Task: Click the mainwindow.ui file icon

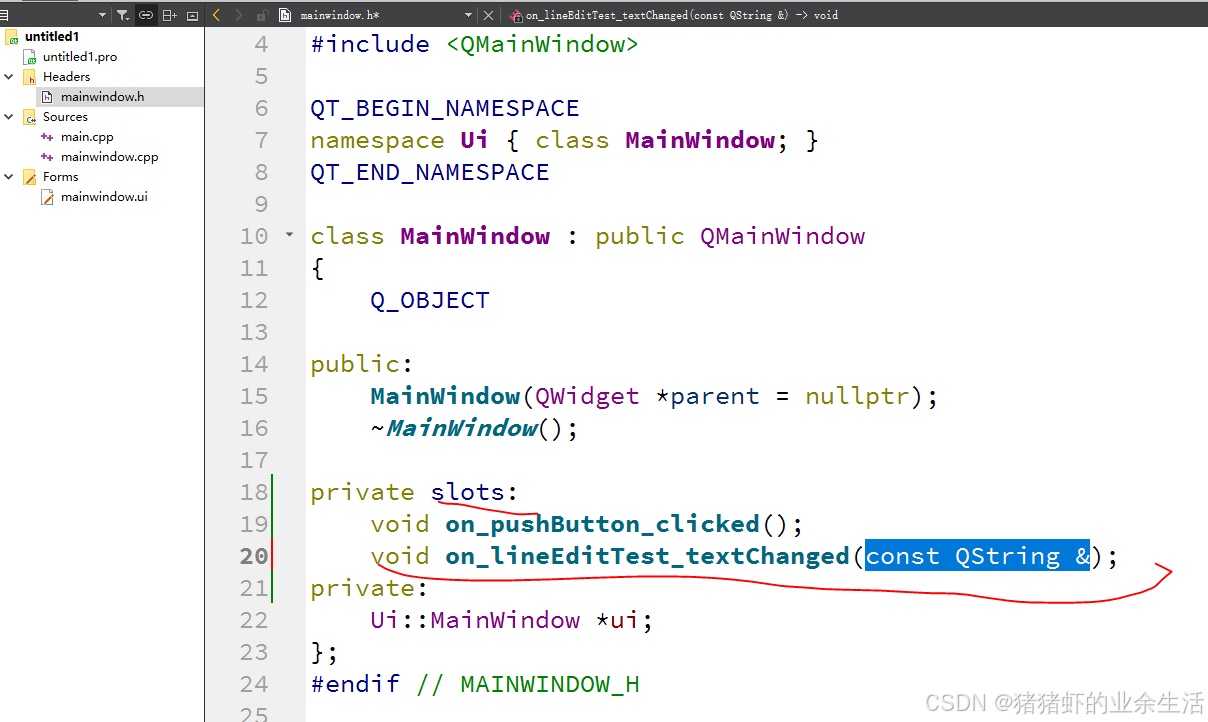Action: coord(47,197)
